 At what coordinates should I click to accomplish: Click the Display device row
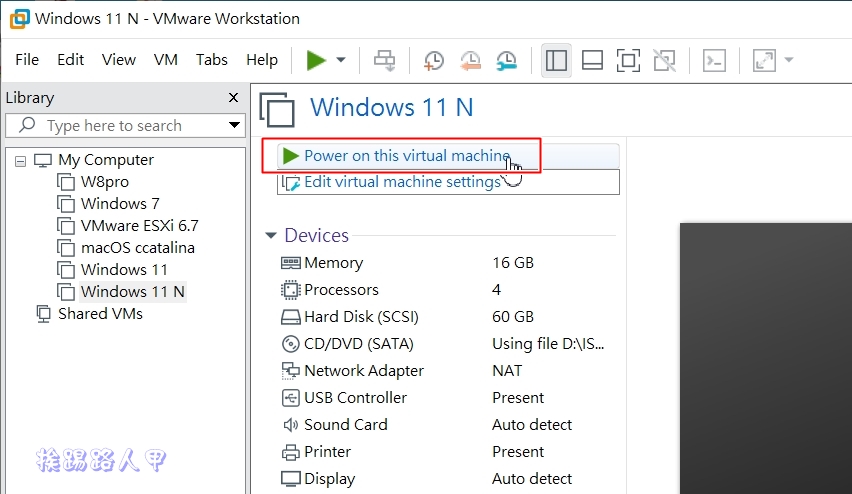[x=448, y=479]
